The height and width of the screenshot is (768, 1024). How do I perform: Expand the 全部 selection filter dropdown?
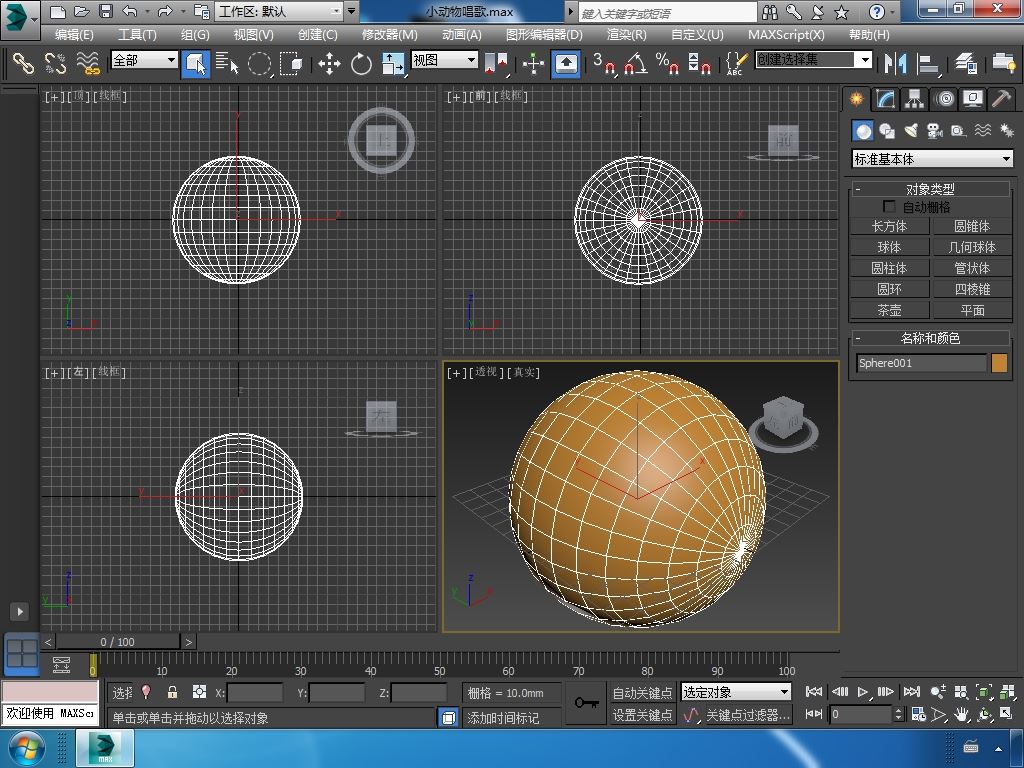pos(144,60)
